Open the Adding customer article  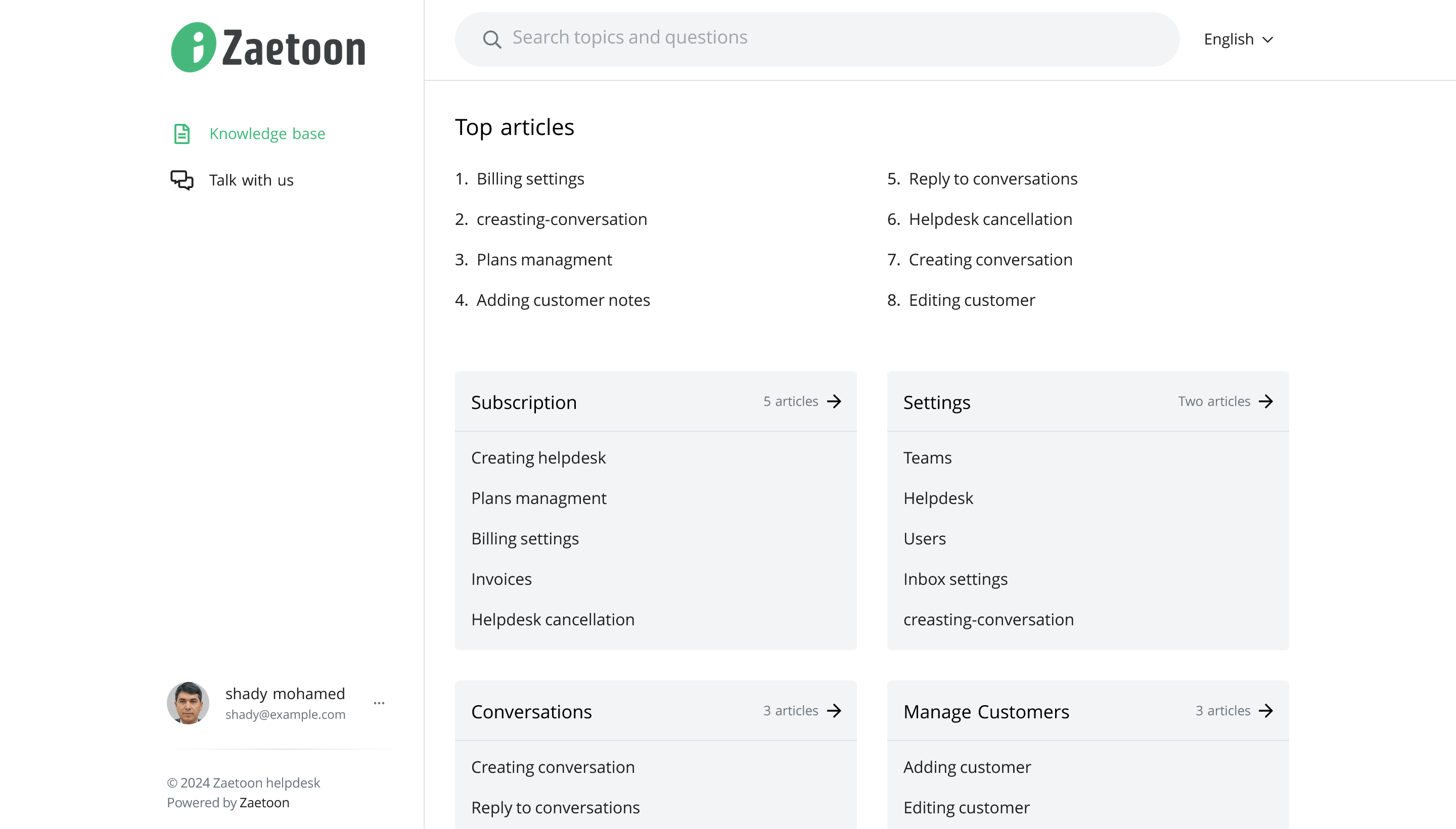pyautogui.click(x=967, y=767)
